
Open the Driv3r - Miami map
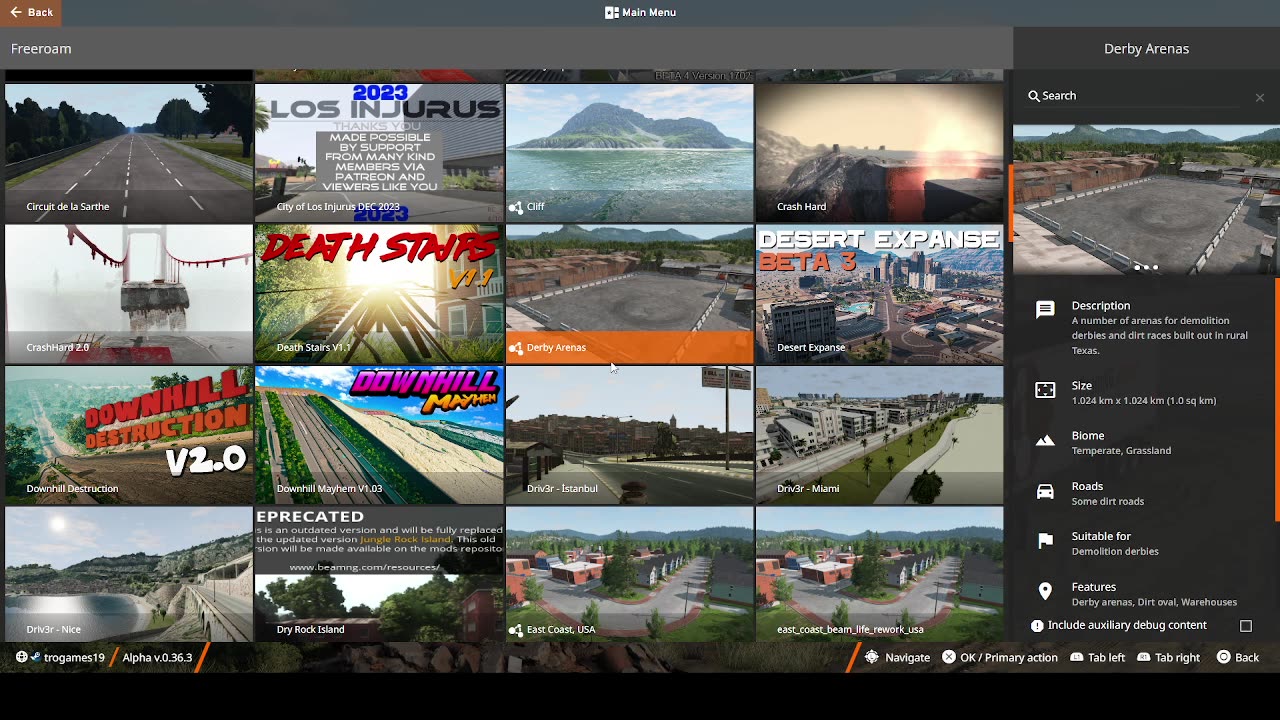[x=879, y=434]
